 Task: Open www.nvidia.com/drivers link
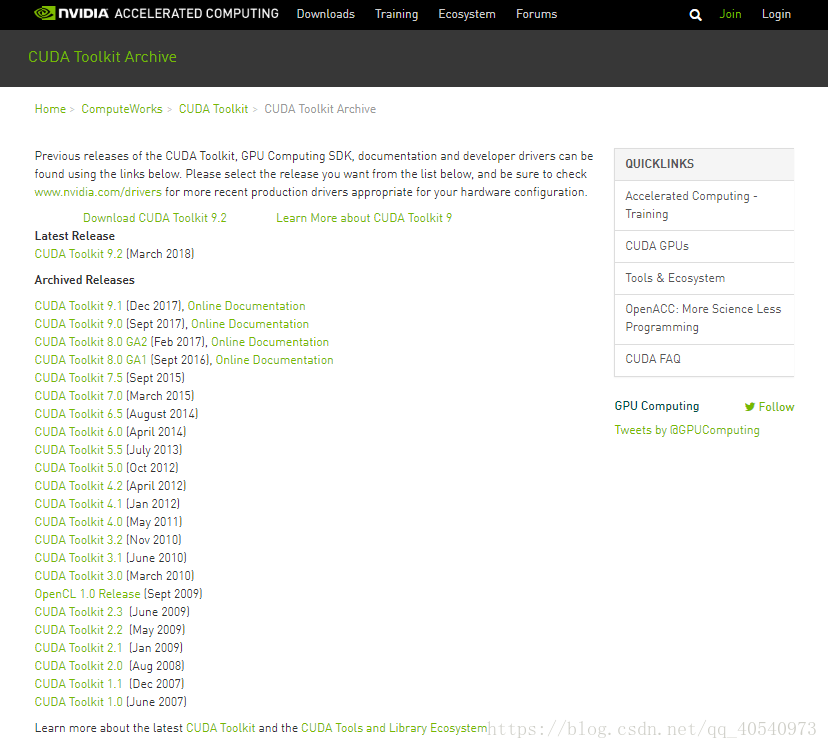pos(98,192)
